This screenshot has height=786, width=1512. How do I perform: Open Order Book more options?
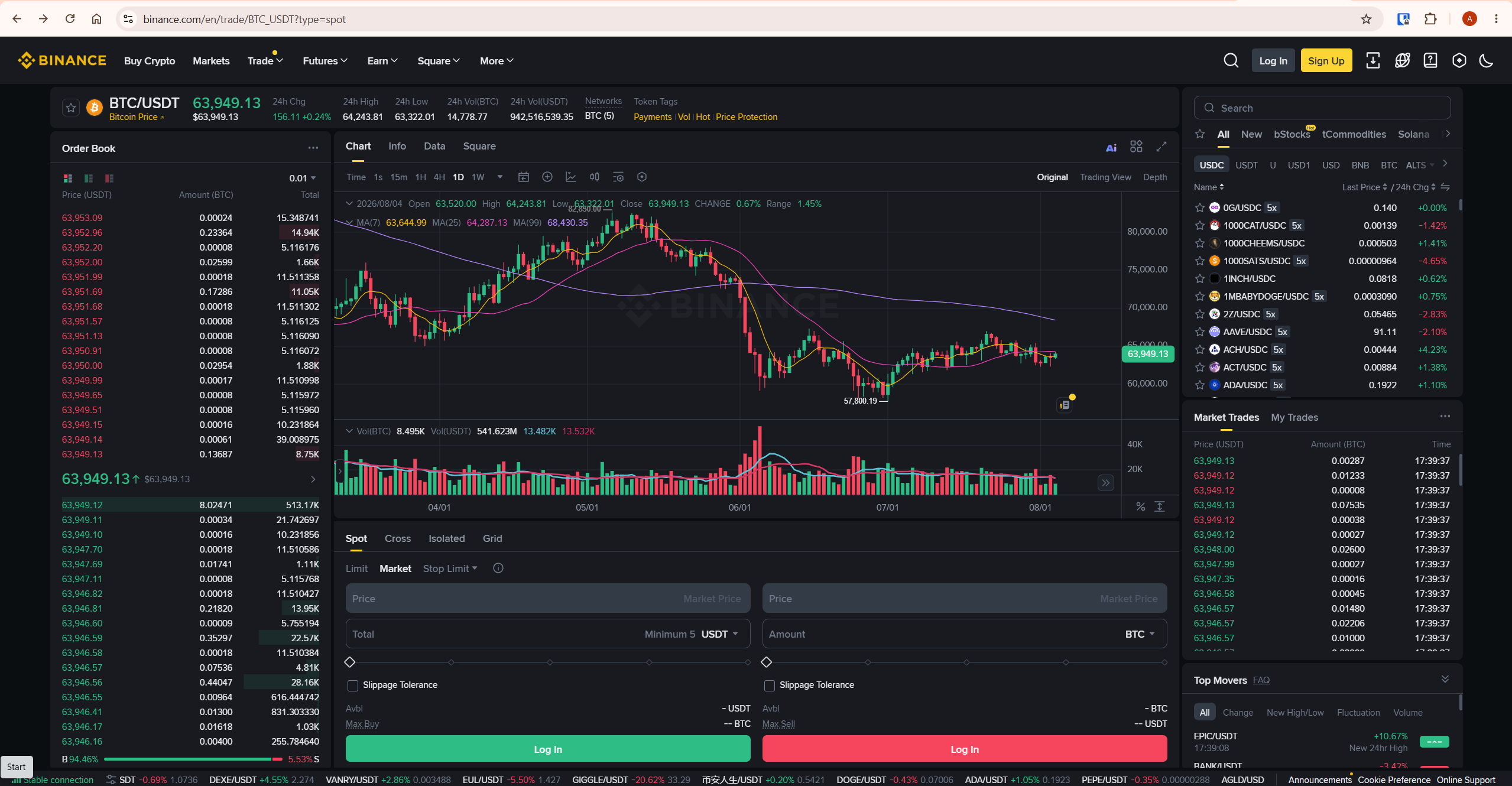click(313, 148)
